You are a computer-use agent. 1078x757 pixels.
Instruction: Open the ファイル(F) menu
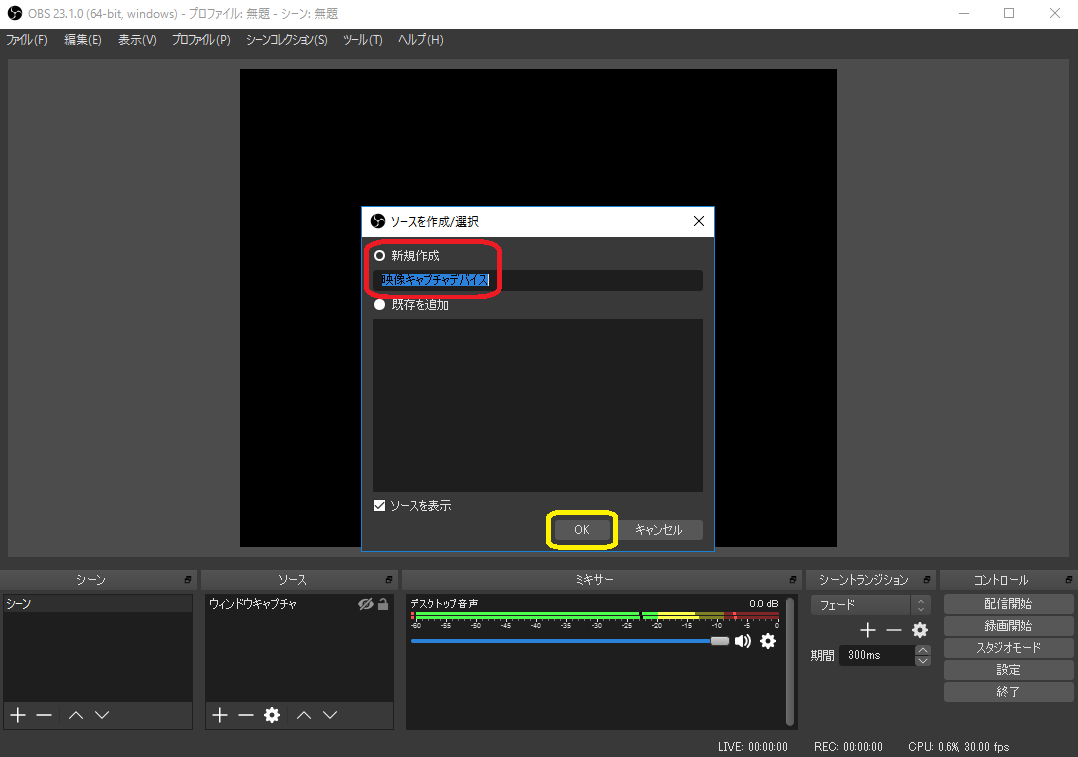(27, 40)
